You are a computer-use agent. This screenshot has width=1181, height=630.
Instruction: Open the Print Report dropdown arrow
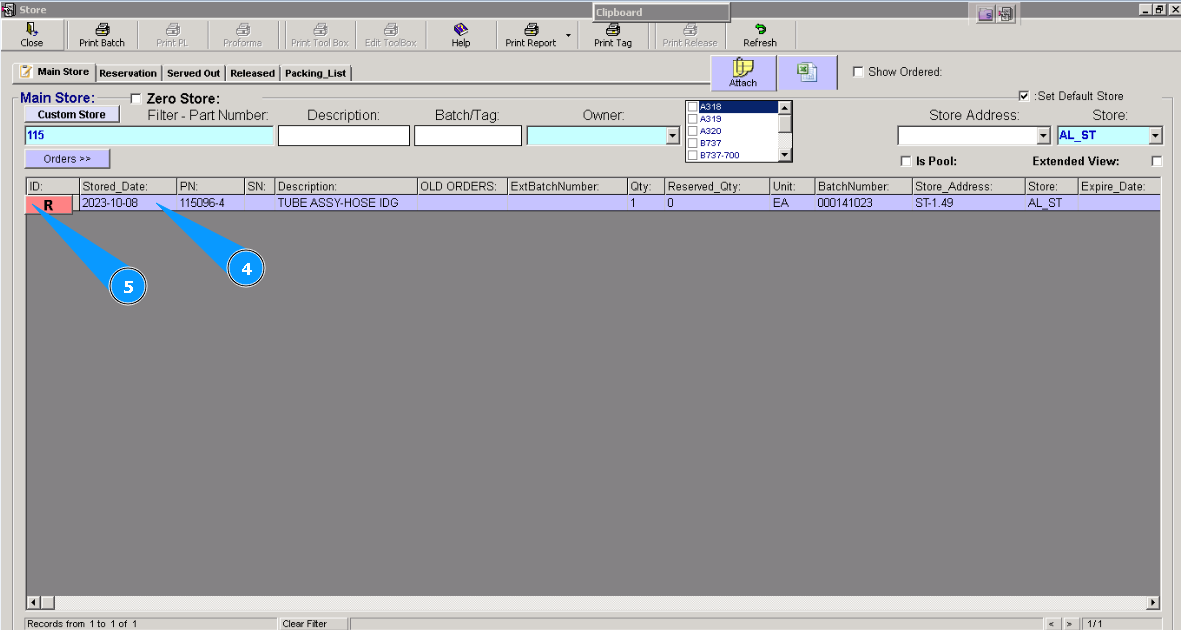click(x=568, y=35)
